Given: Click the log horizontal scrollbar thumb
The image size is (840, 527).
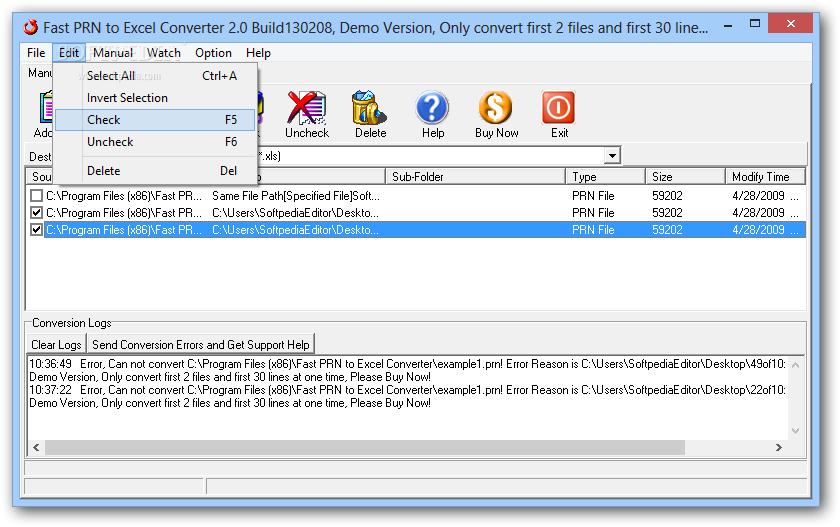Looking at the screenshot, I should [365, 447].
